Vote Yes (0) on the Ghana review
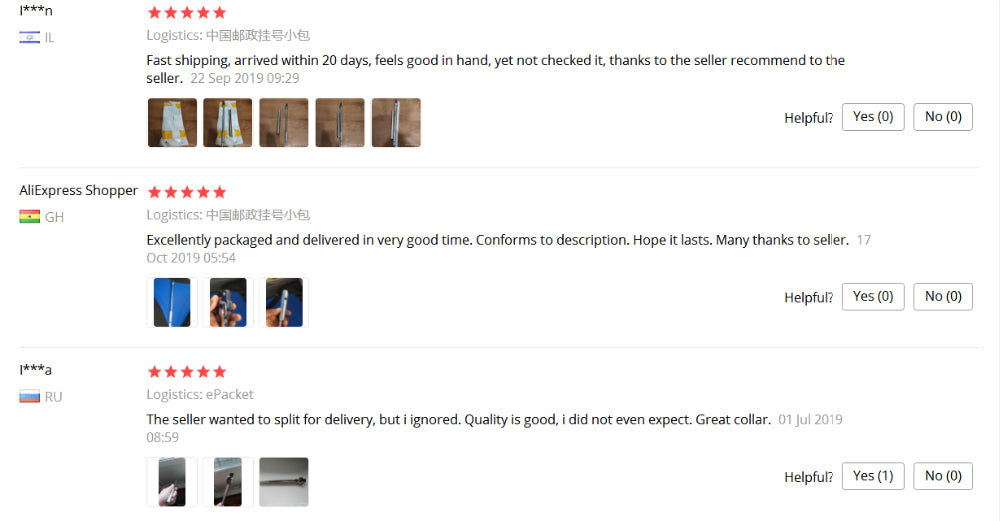Image resolution: width=1000 pixels, height=521 pixels. click(873, 297)
